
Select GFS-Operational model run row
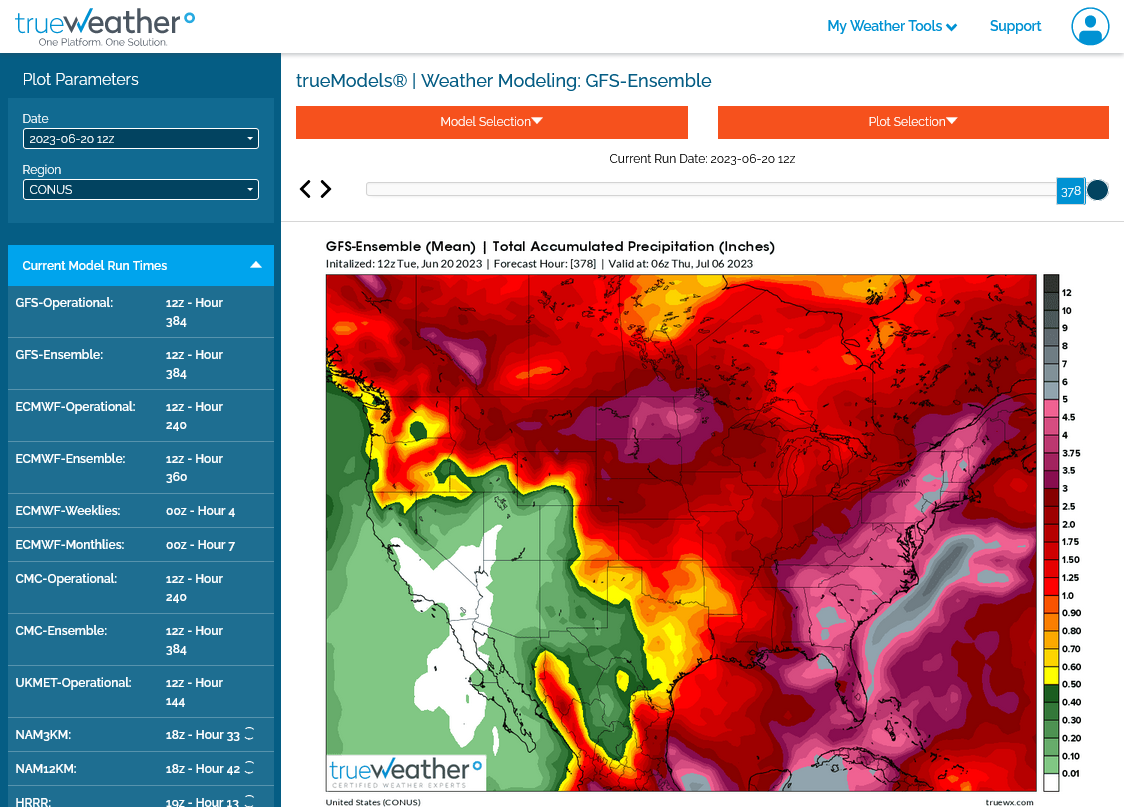coord(140,312)
